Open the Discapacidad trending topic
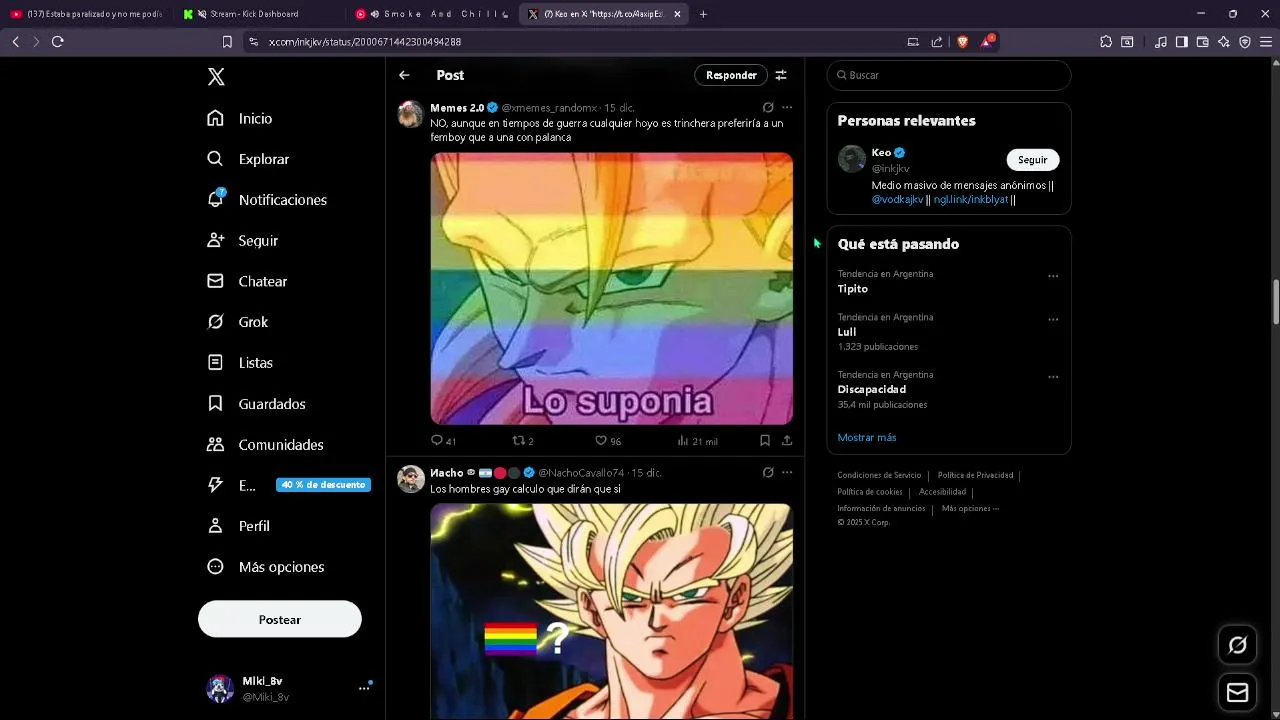Screen dimensions: 1280x720 click(x=872, y=389)
